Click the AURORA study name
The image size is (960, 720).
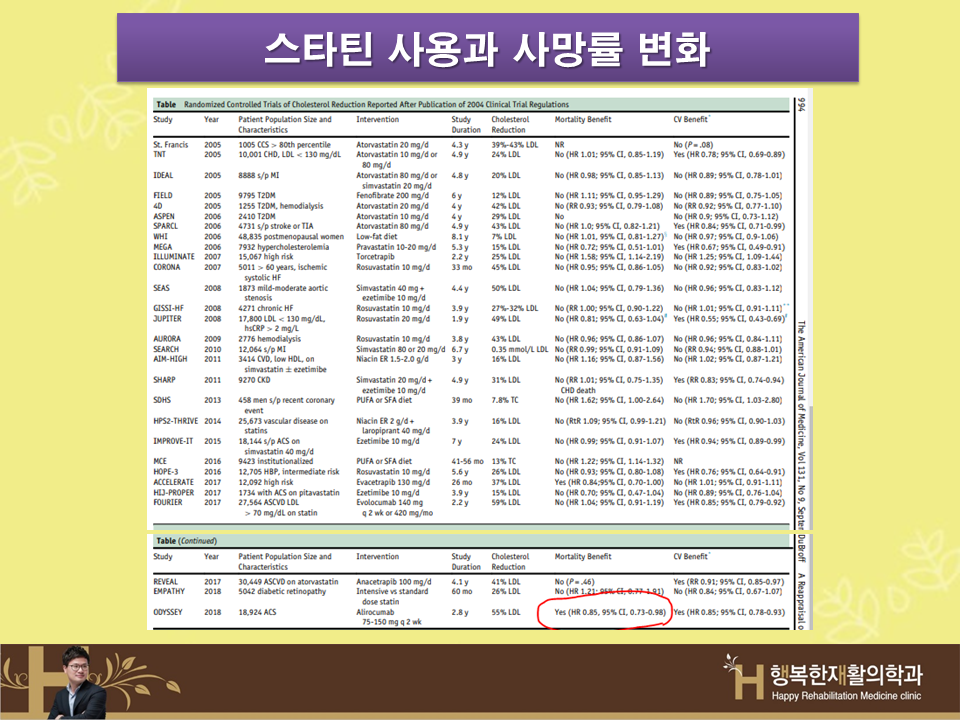[167, 339]
